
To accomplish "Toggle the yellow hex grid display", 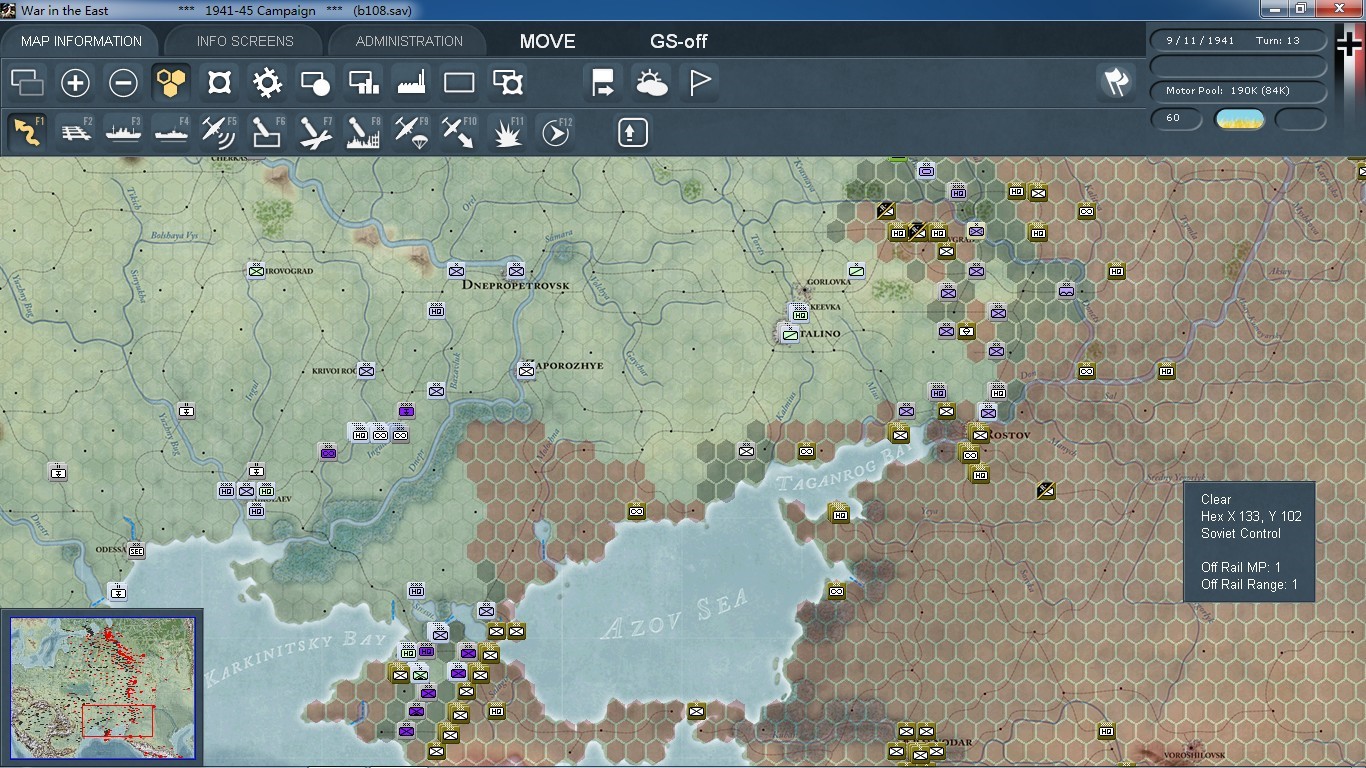I will click(x=171, y=82).
